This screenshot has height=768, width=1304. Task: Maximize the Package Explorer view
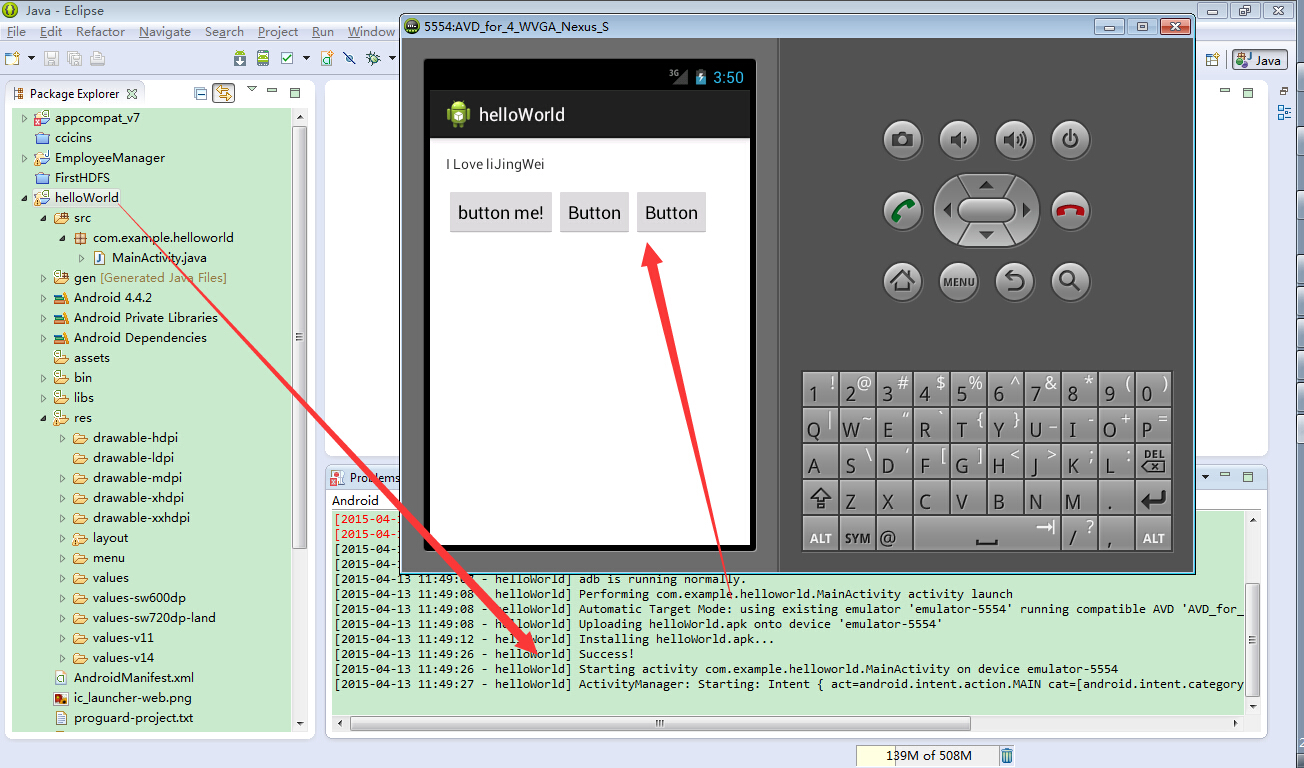point(295,92)
